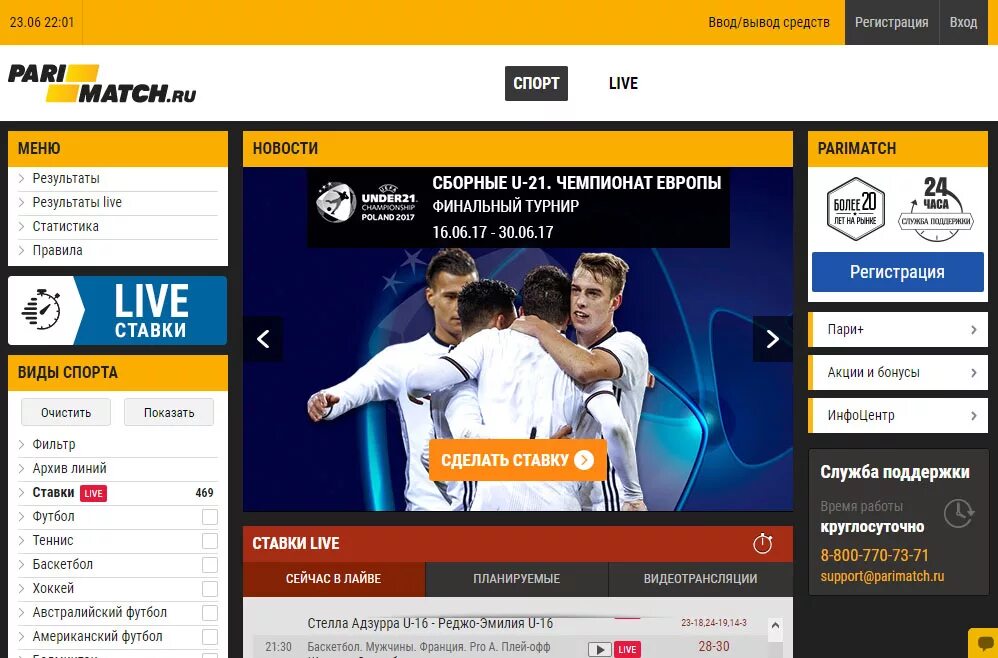Click the Очистить button
998x658 pixels.
point(66,412)
